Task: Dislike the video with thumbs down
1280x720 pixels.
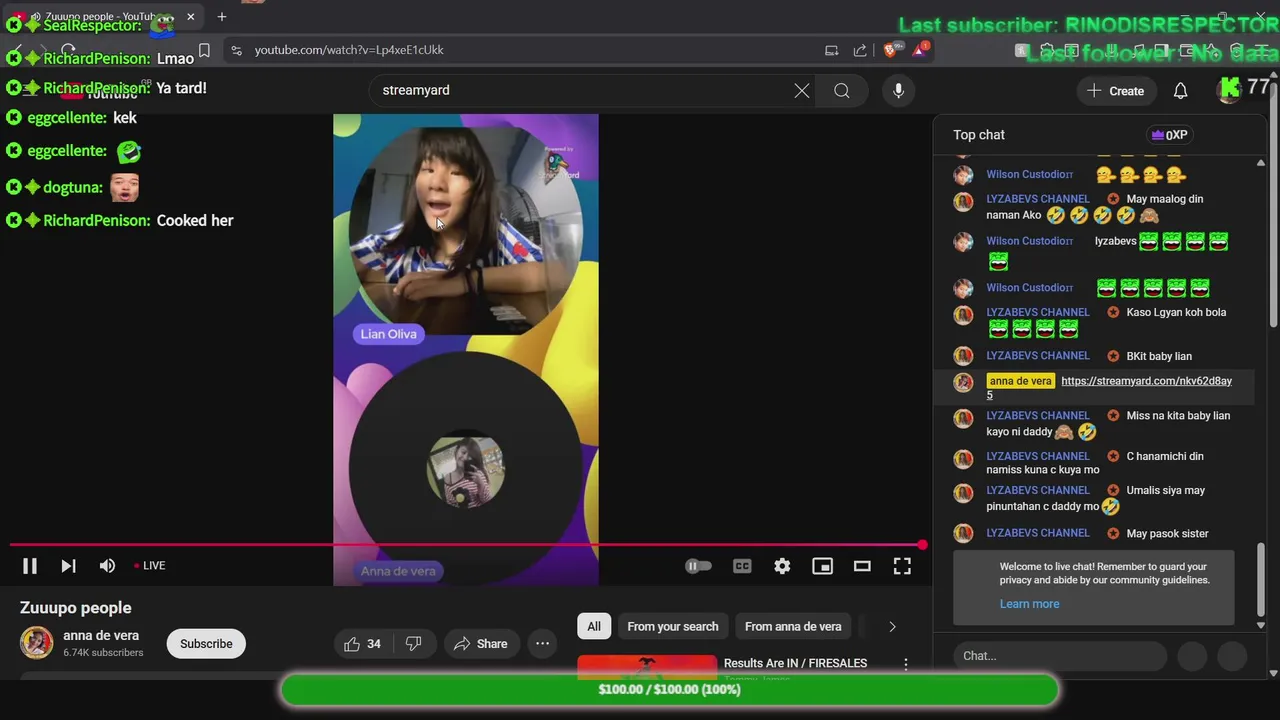Action: 413,644
